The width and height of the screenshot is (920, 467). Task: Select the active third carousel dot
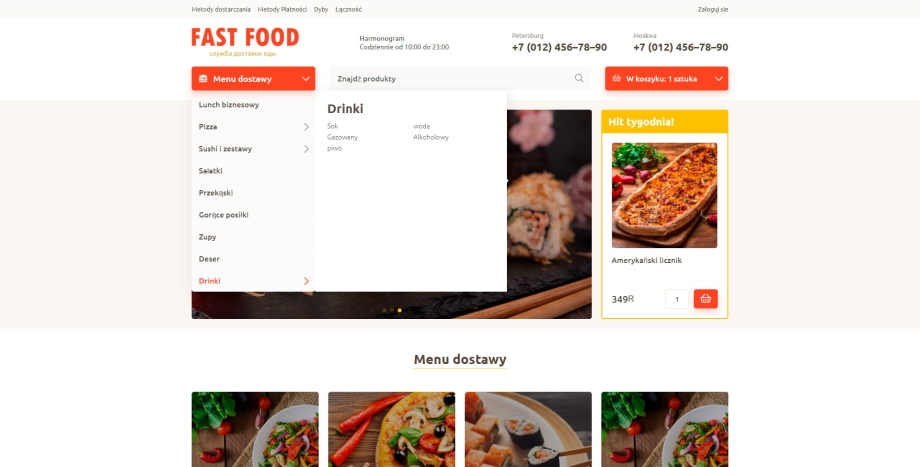click(400, 310)
